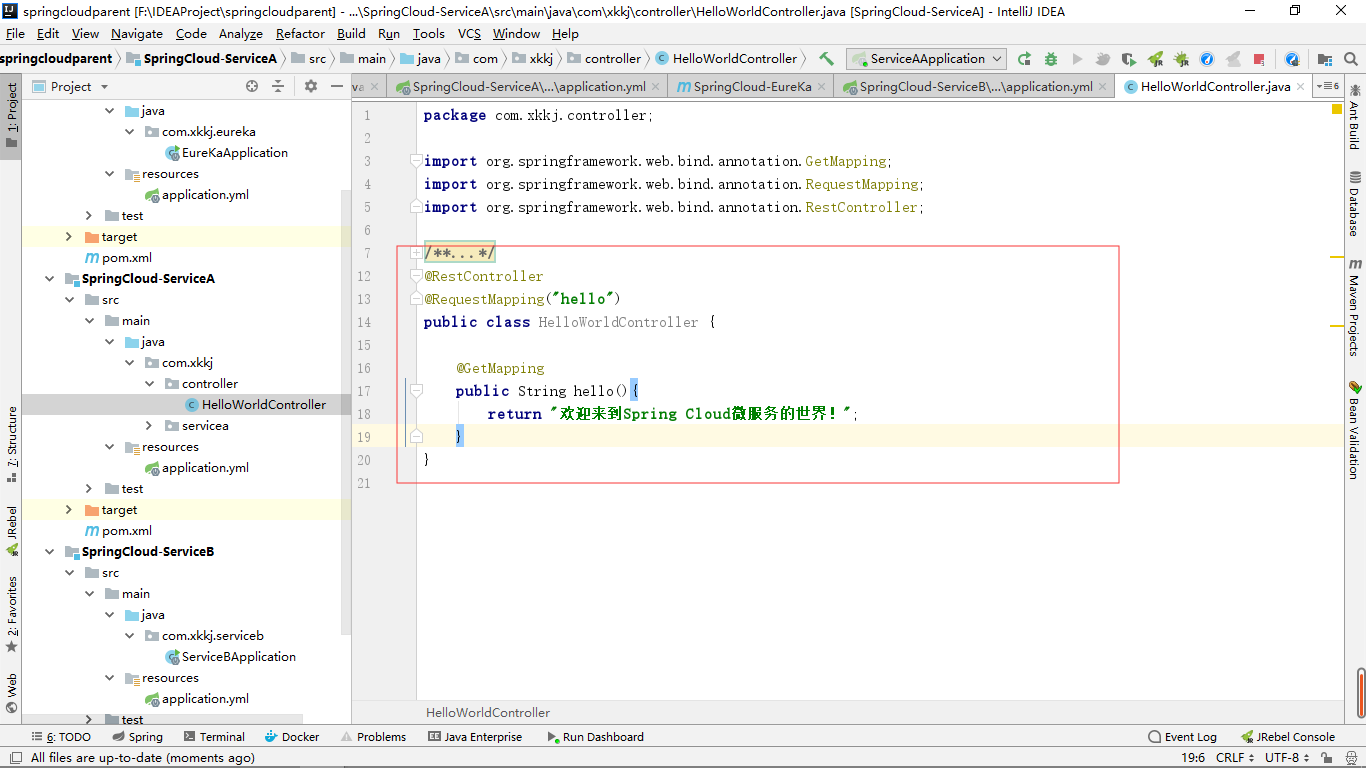Hide the Project panel with the arrow icon

[x=335, y=87]
